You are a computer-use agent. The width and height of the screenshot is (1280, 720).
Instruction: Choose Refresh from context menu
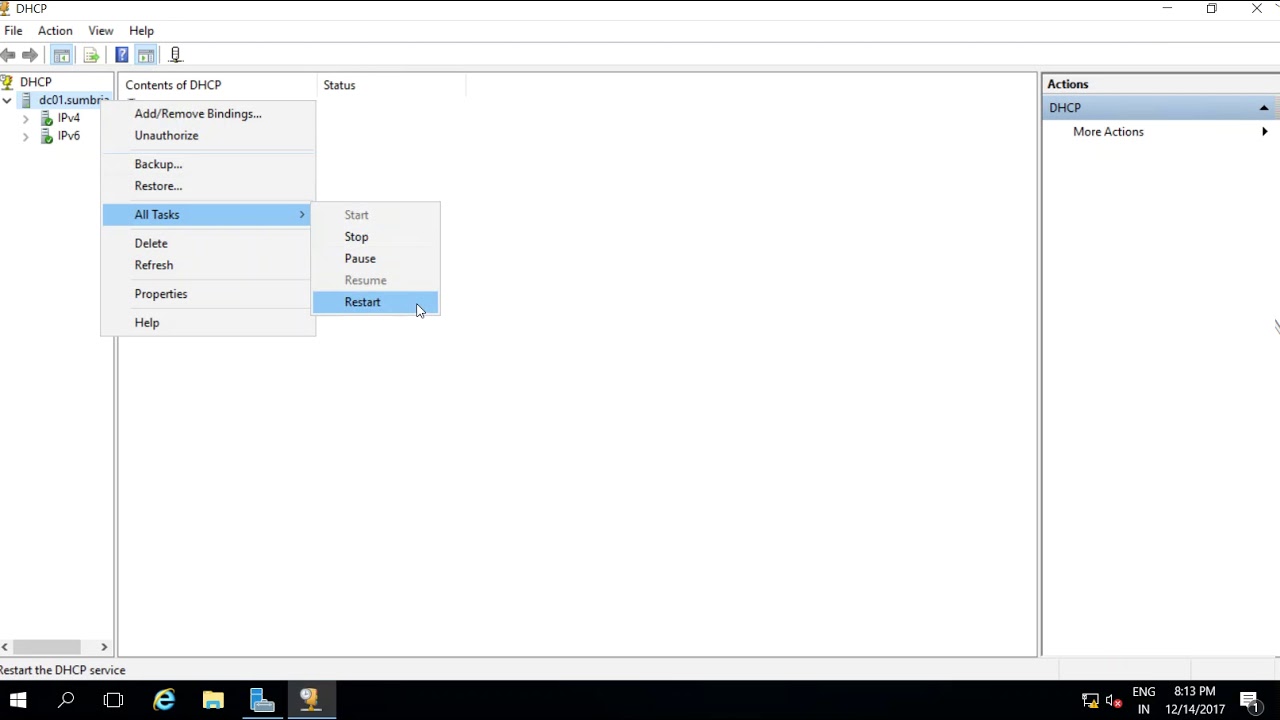point(208,266)
